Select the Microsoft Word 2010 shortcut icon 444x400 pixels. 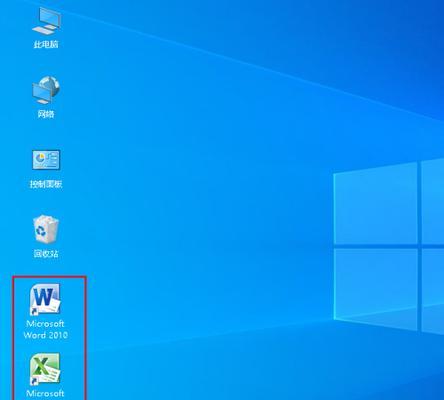[x=45, y=299]
